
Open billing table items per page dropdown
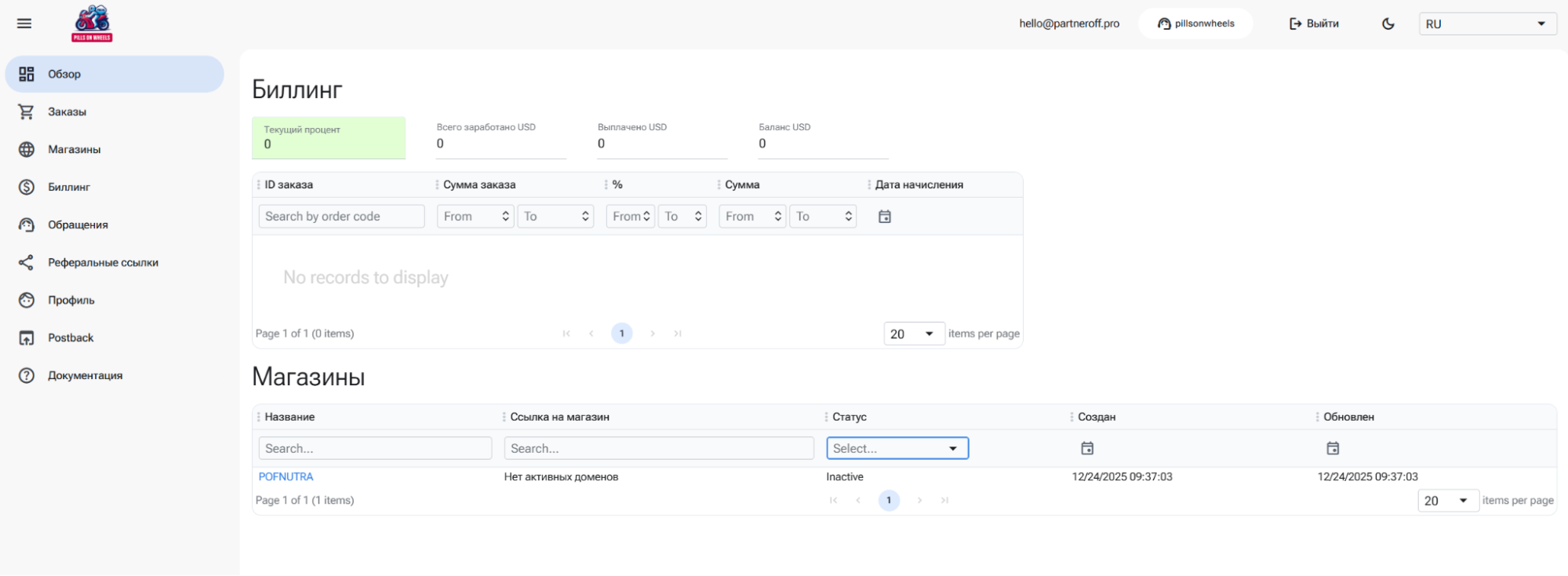pyautogui.click(x=913, y=334)
